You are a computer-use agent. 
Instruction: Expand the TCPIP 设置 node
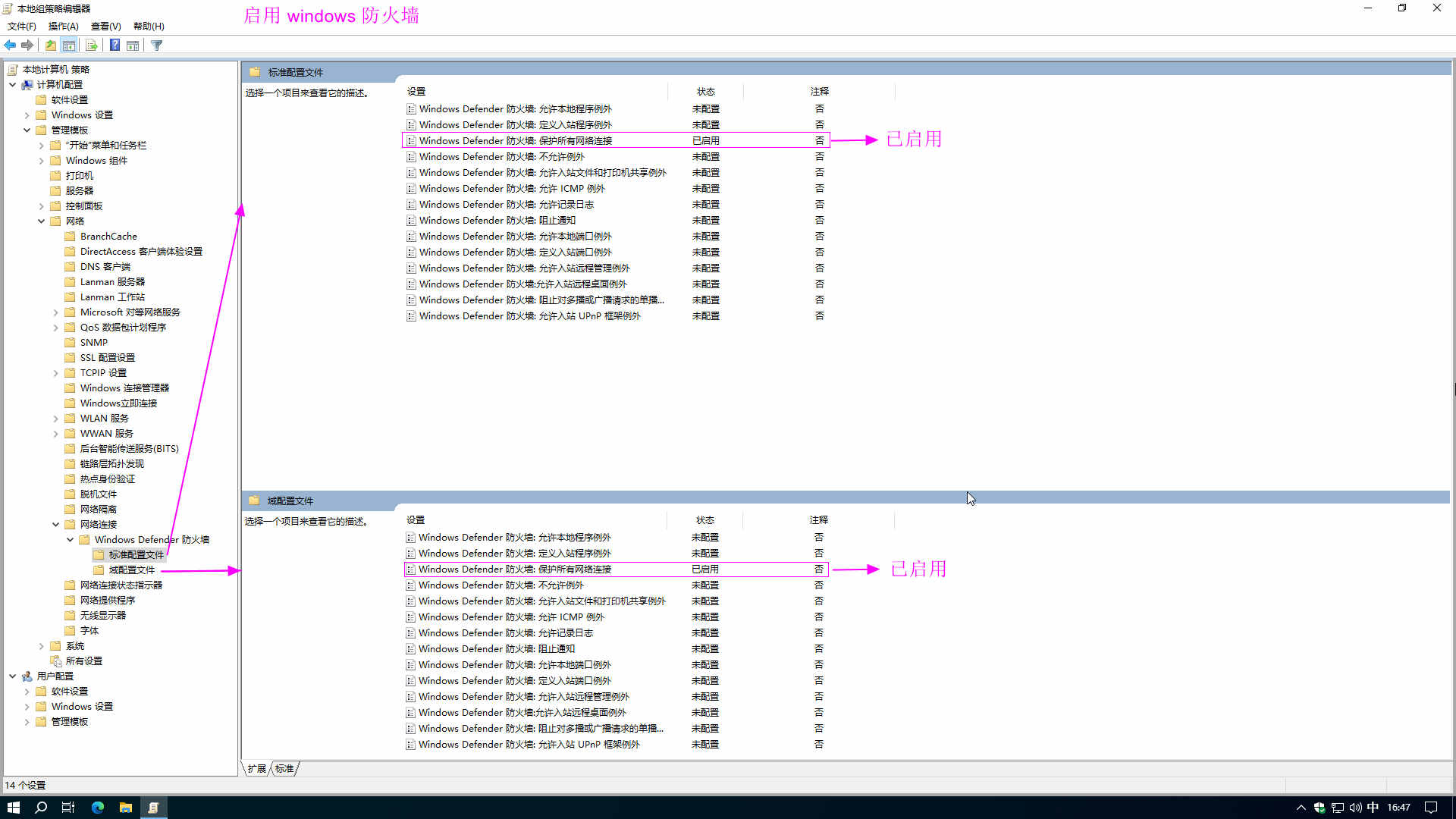tap(56, 373)
